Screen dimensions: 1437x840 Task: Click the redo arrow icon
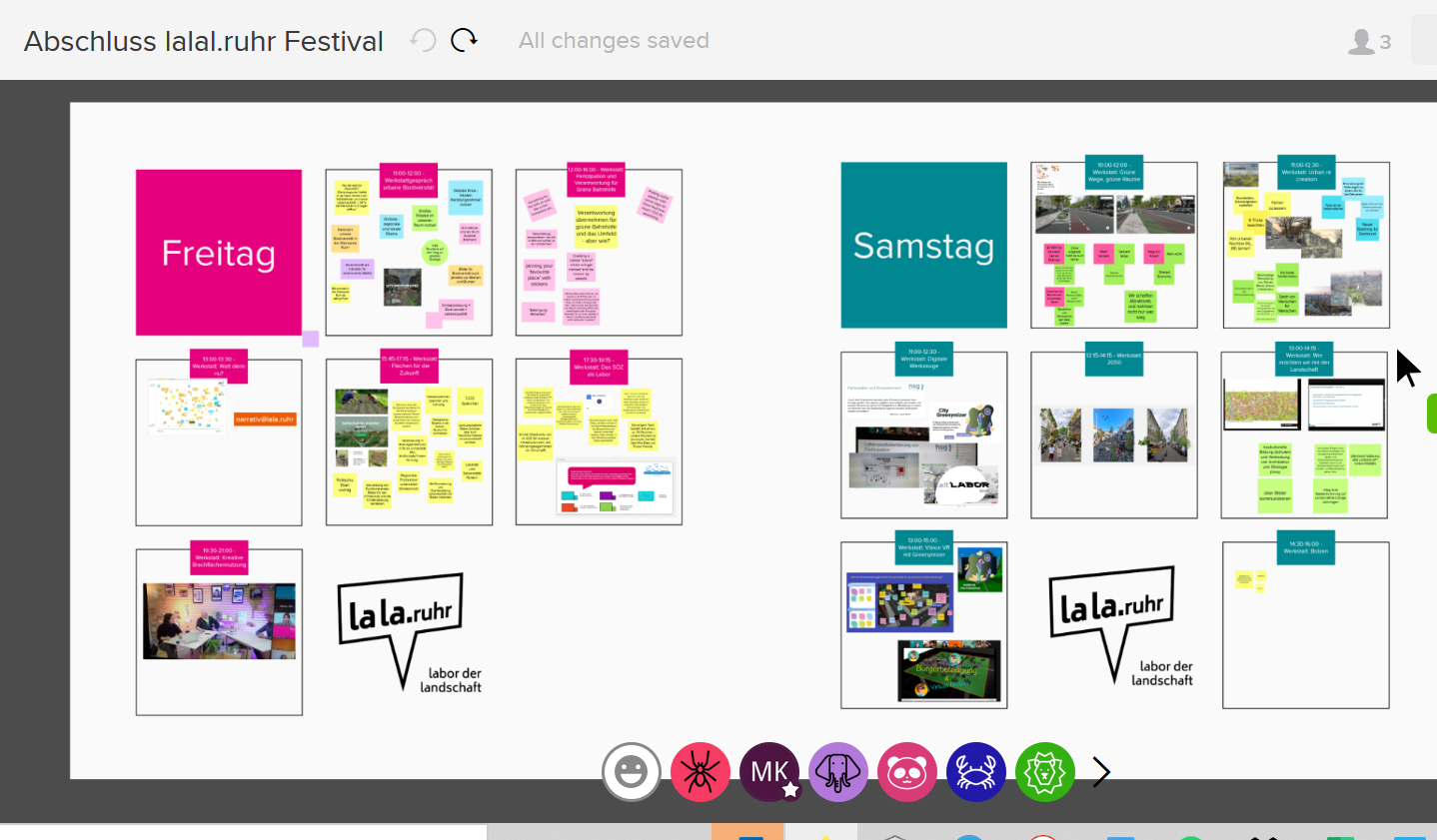click(465, 40)
